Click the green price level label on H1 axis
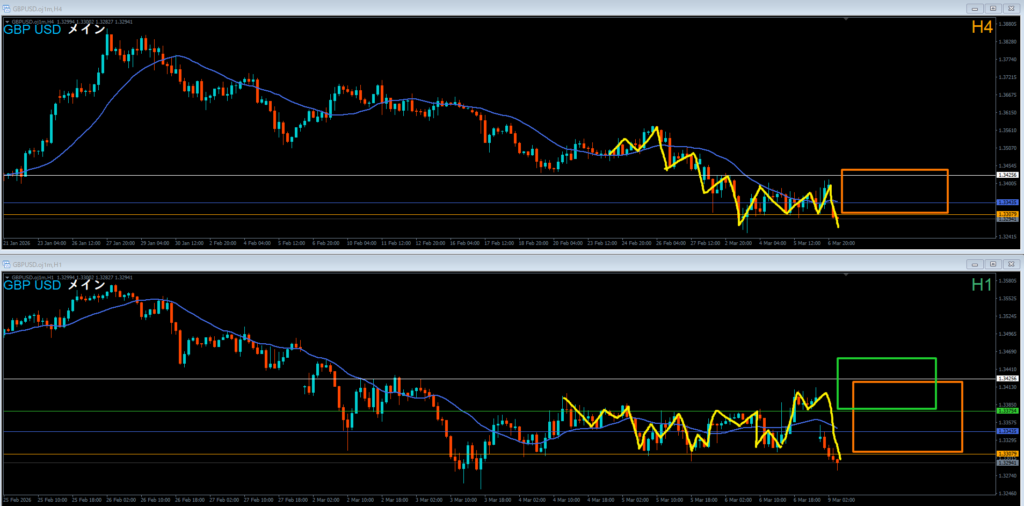The height and width of the screenshot is (506, 1024). pyautogui.click(x=1008, y=411)
